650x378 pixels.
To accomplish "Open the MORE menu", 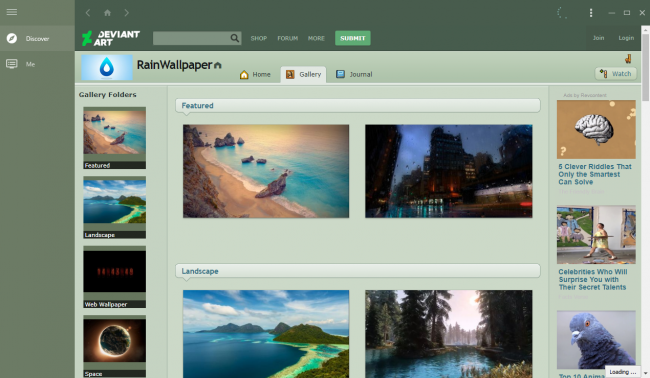I will 316,38.
